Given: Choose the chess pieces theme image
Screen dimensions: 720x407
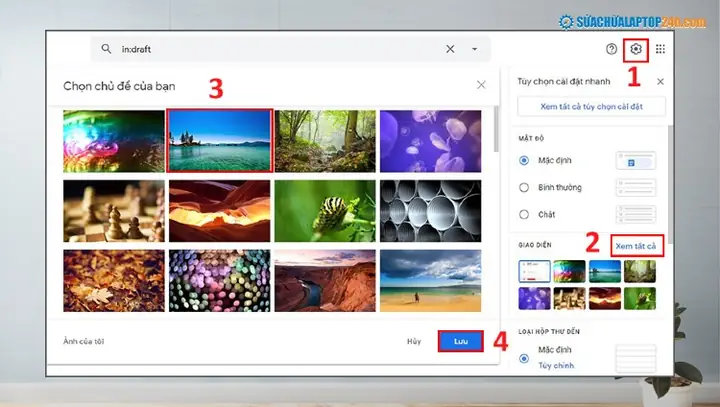Looking at the screenshot, I should point(114,211).
